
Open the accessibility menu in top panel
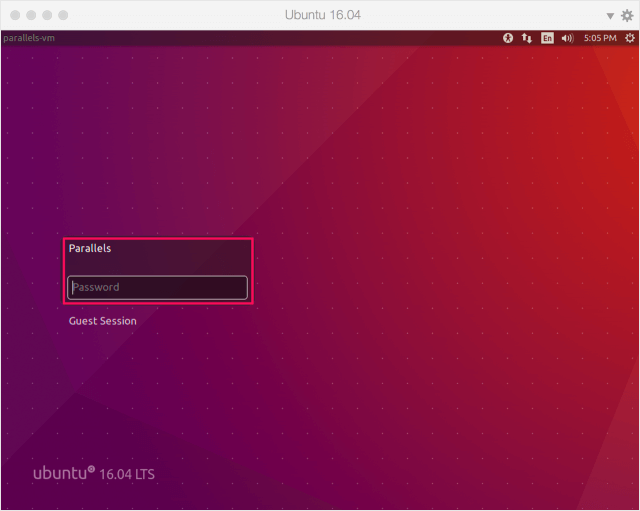(x=508, y=38)
